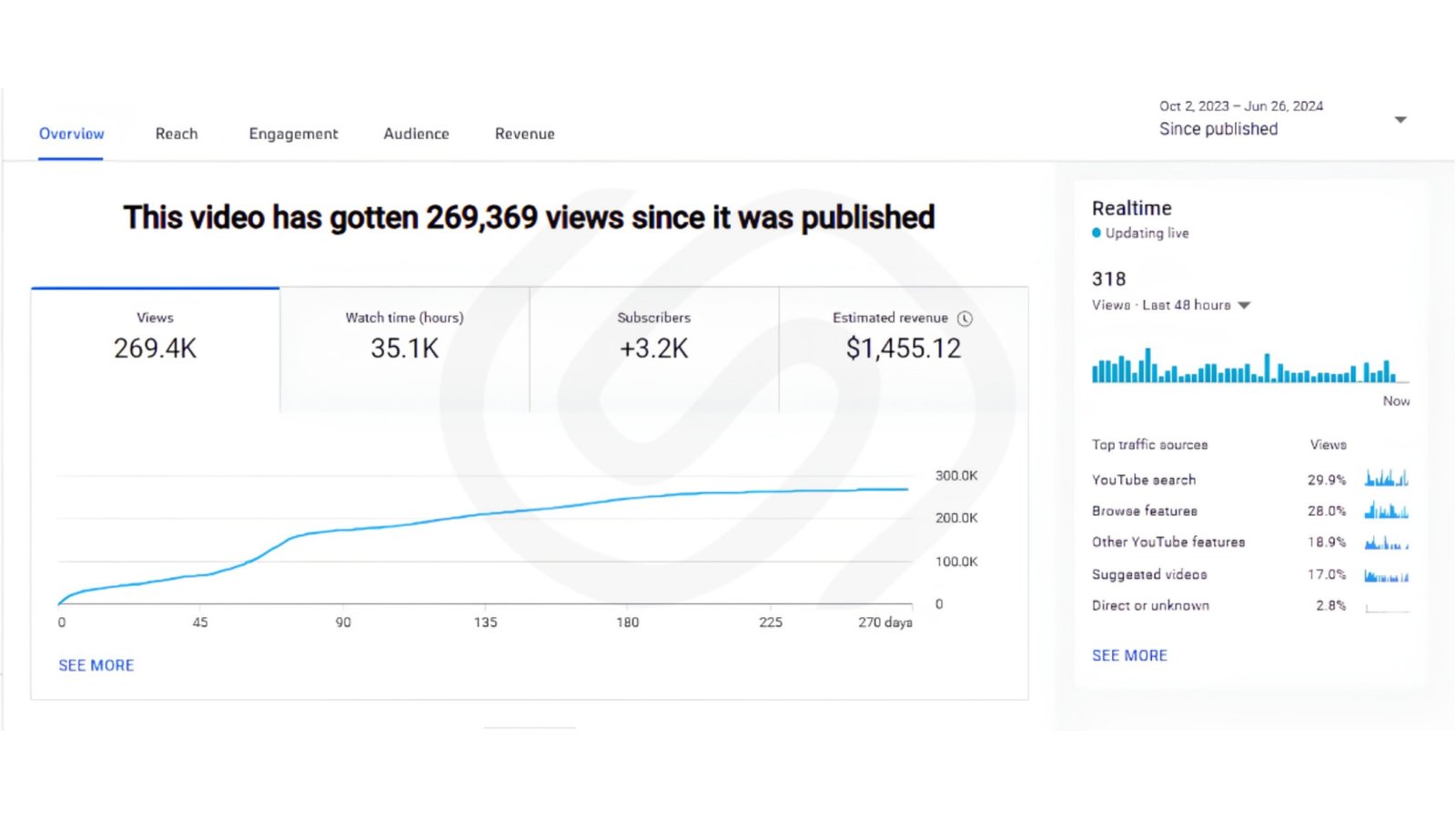Click SEE MORE in the Realtime panel
Viewport: 1456px width, 819px height.
(x=1129, y=655)
